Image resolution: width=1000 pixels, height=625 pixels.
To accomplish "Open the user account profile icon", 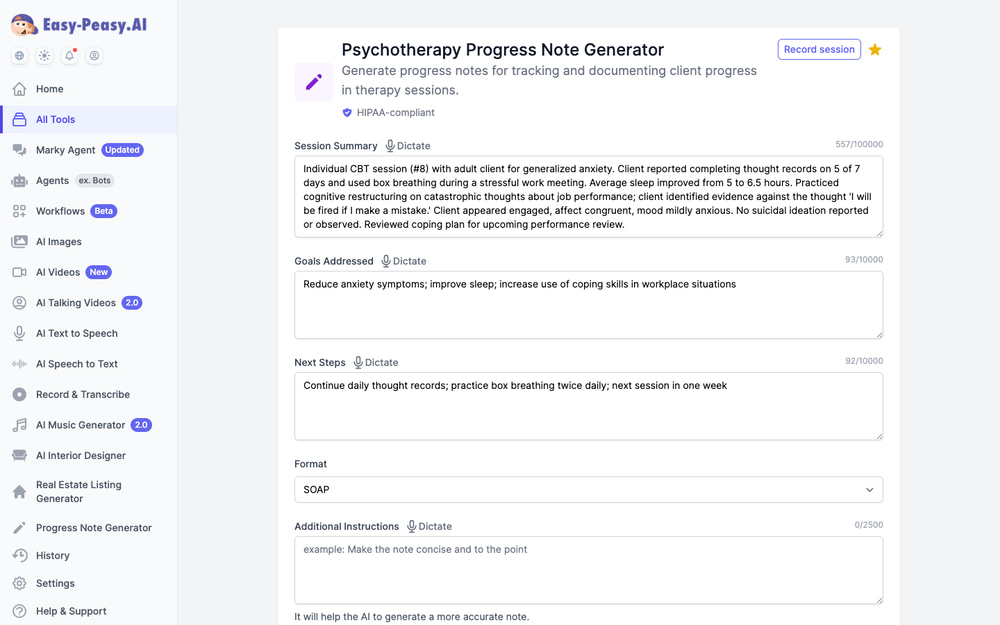I will (x=94, y=55).
